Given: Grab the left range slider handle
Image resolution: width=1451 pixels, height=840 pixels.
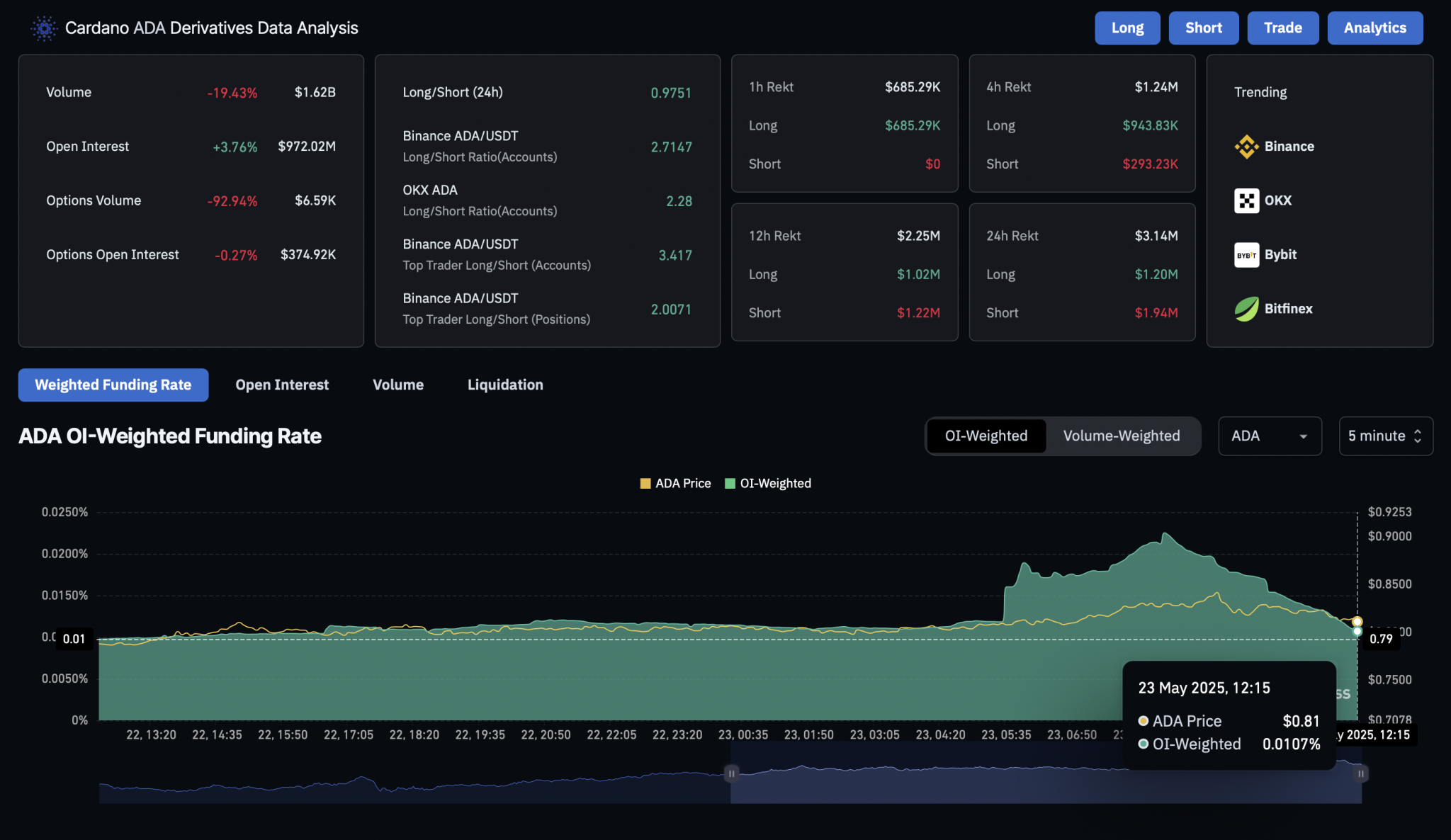Looking at the screenshot, I should [x=731, y=773].
